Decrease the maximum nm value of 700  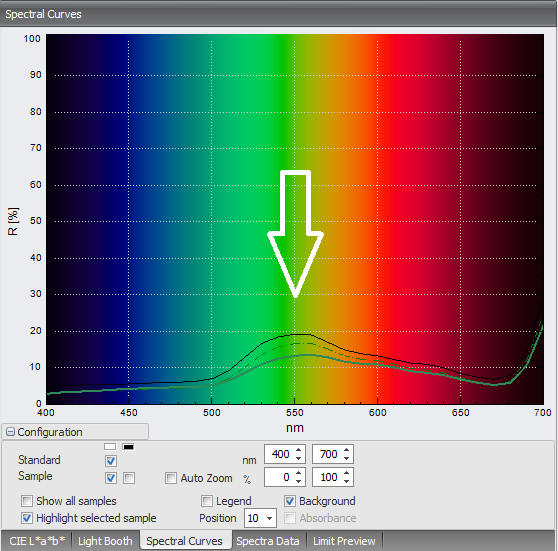(346, 458)
